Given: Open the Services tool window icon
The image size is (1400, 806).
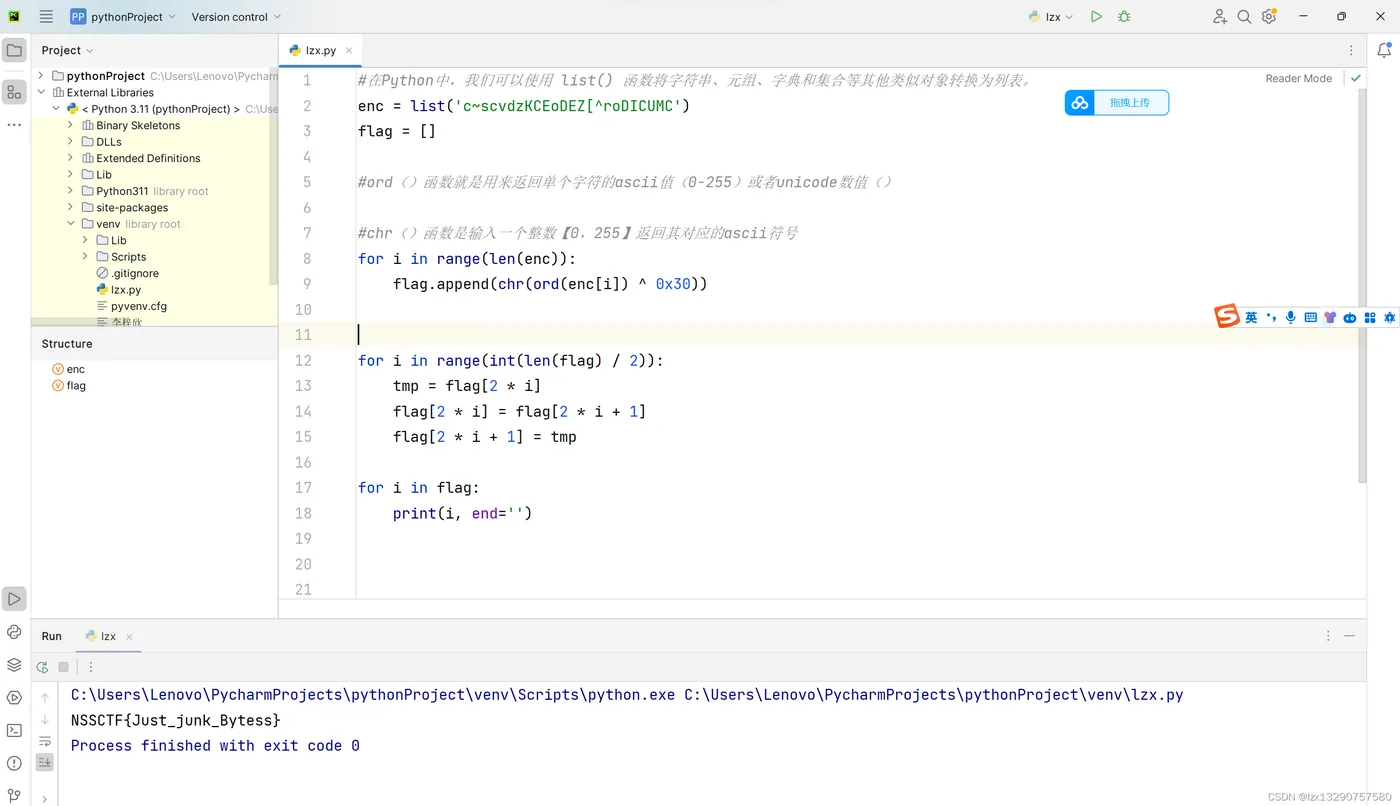Looking at the screenshot, I should 14,697.
